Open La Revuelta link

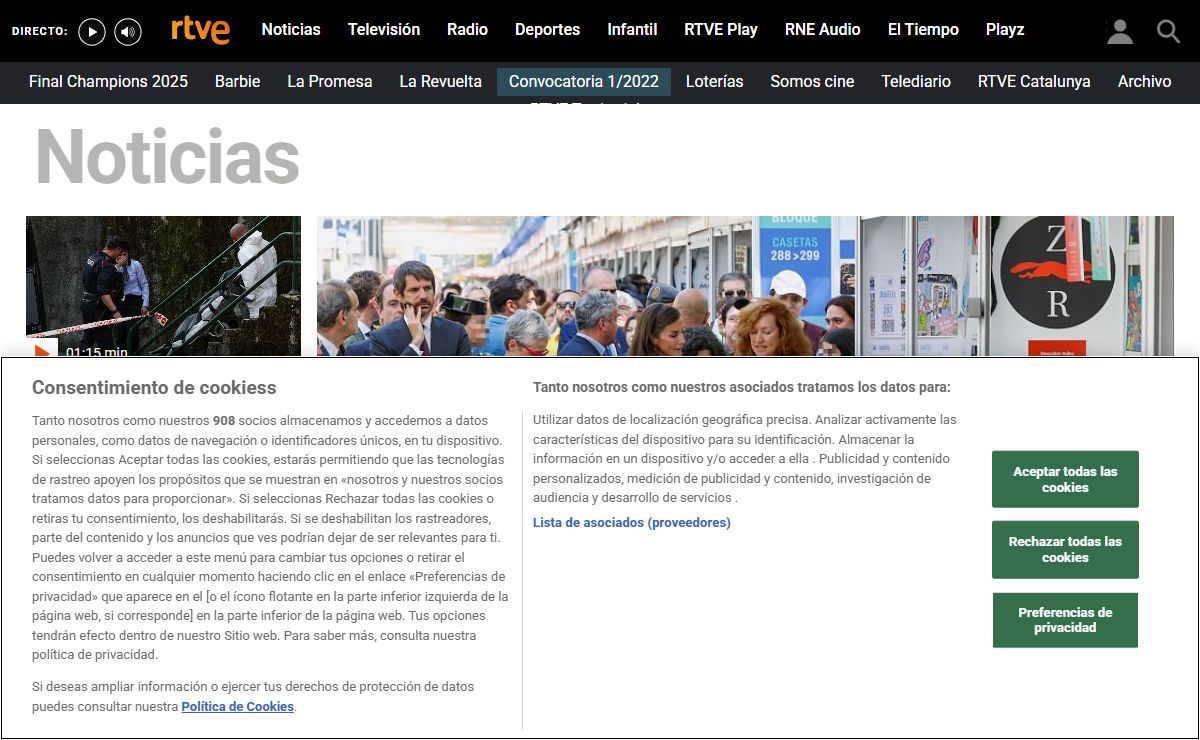[440, 82]
